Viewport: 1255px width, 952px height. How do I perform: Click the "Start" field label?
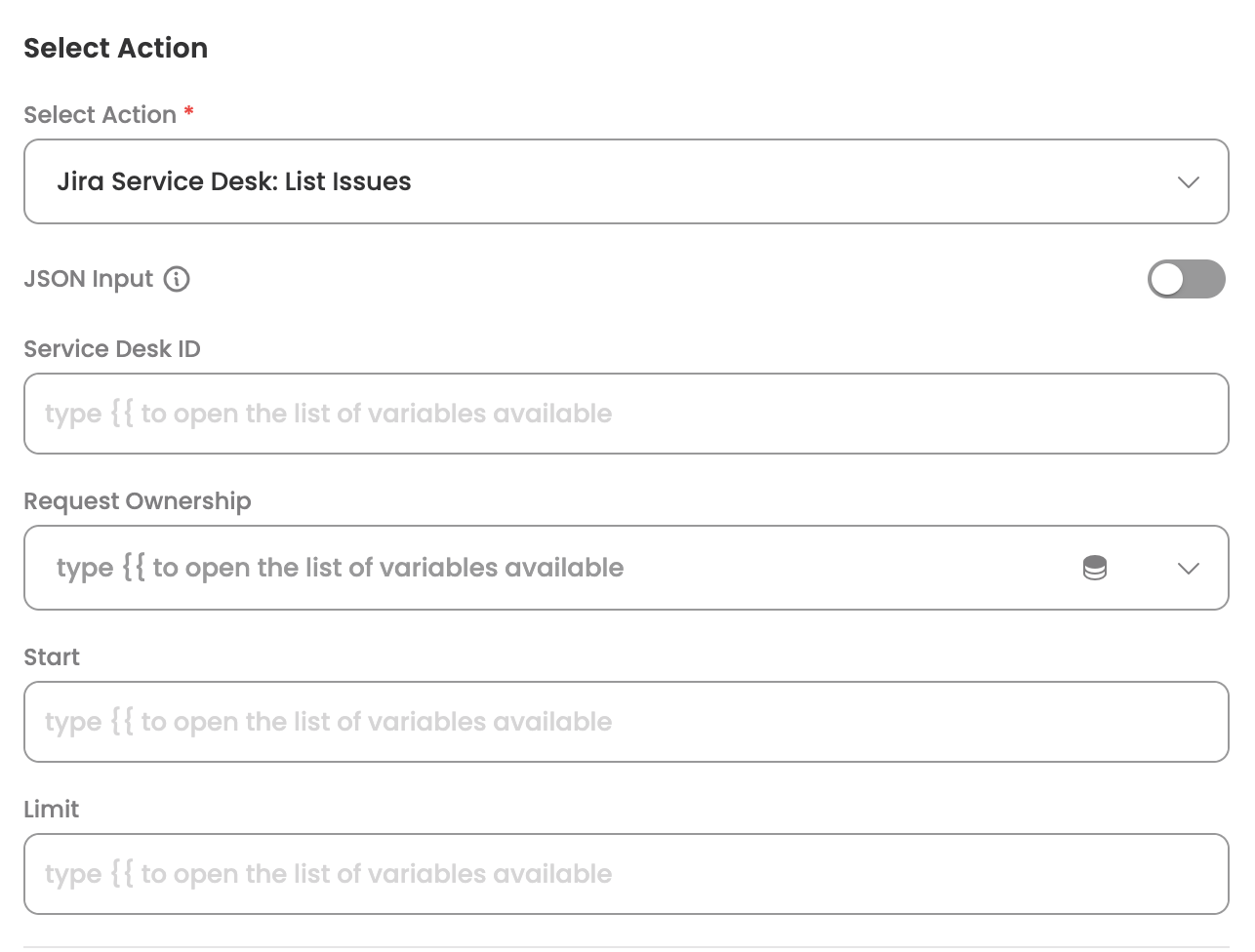pyautogui.click(x=52, y=657)
